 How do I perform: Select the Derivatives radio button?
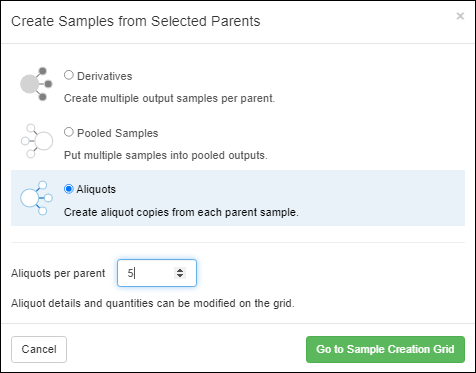click(69, 75)
